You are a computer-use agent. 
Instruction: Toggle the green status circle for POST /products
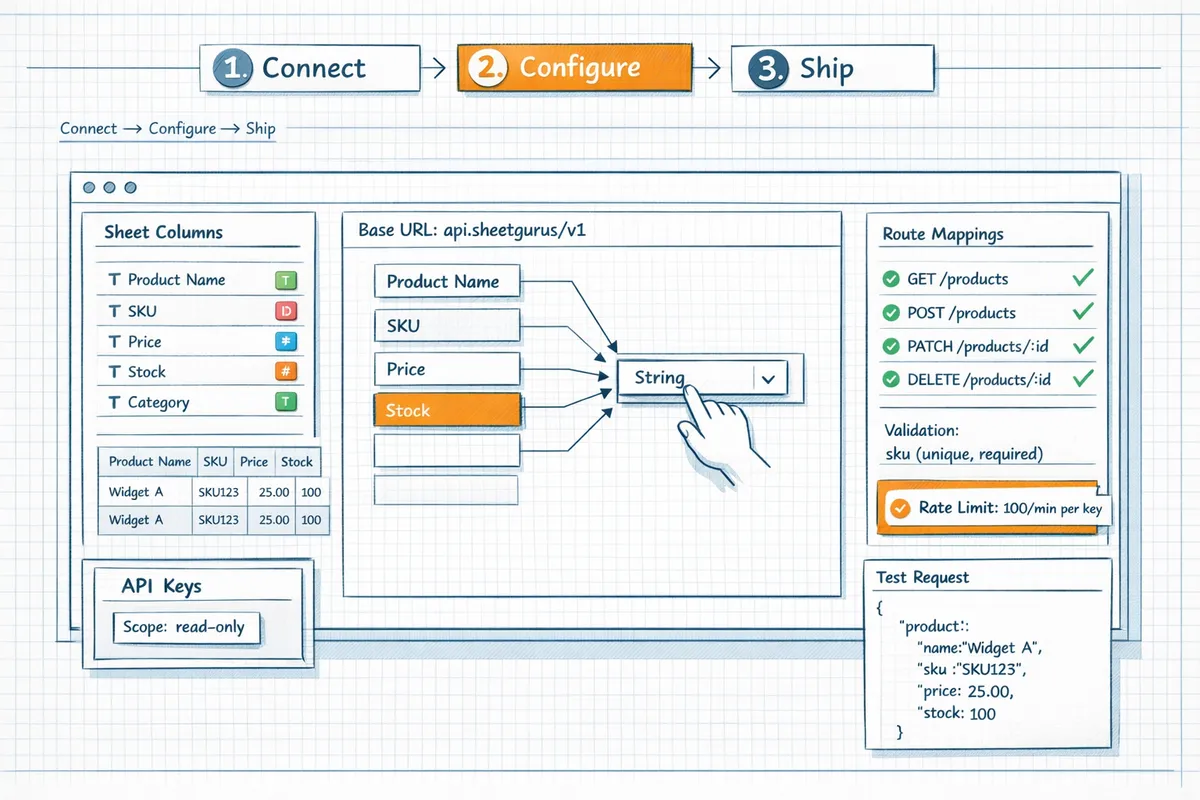pyautogui.click(x=890, y=313)
